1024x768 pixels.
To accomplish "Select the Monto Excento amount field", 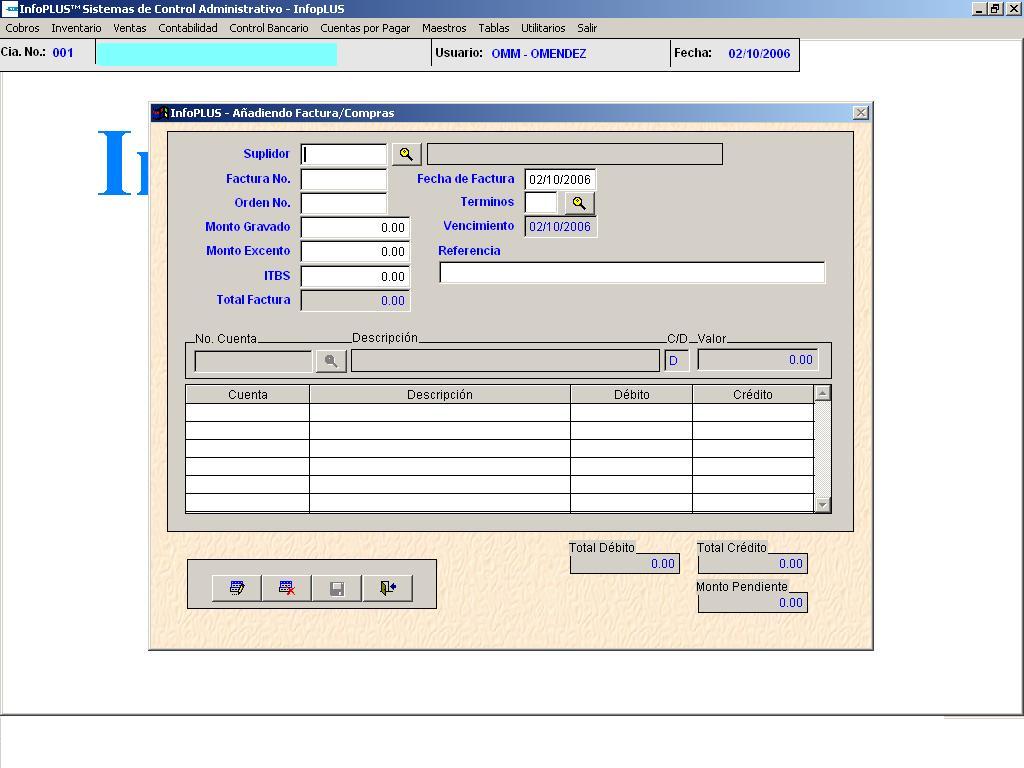I will (x=355, y=251).
